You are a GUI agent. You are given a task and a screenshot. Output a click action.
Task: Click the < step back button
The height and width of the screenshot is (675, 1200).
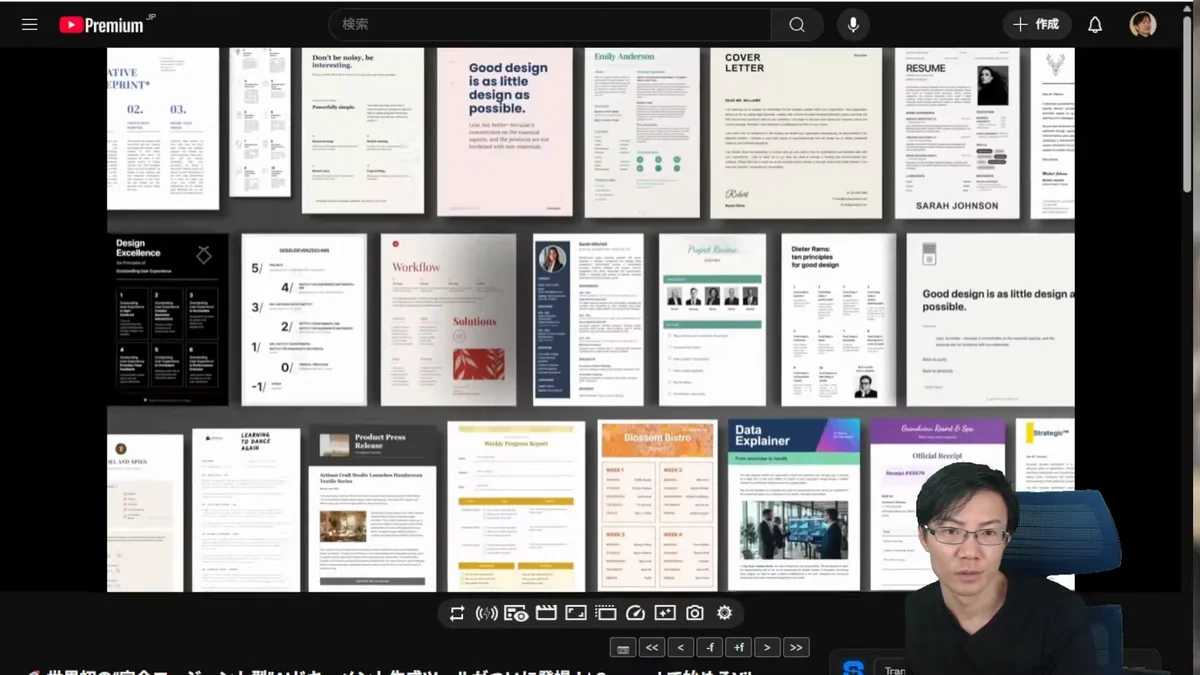[x=681, y=648]
